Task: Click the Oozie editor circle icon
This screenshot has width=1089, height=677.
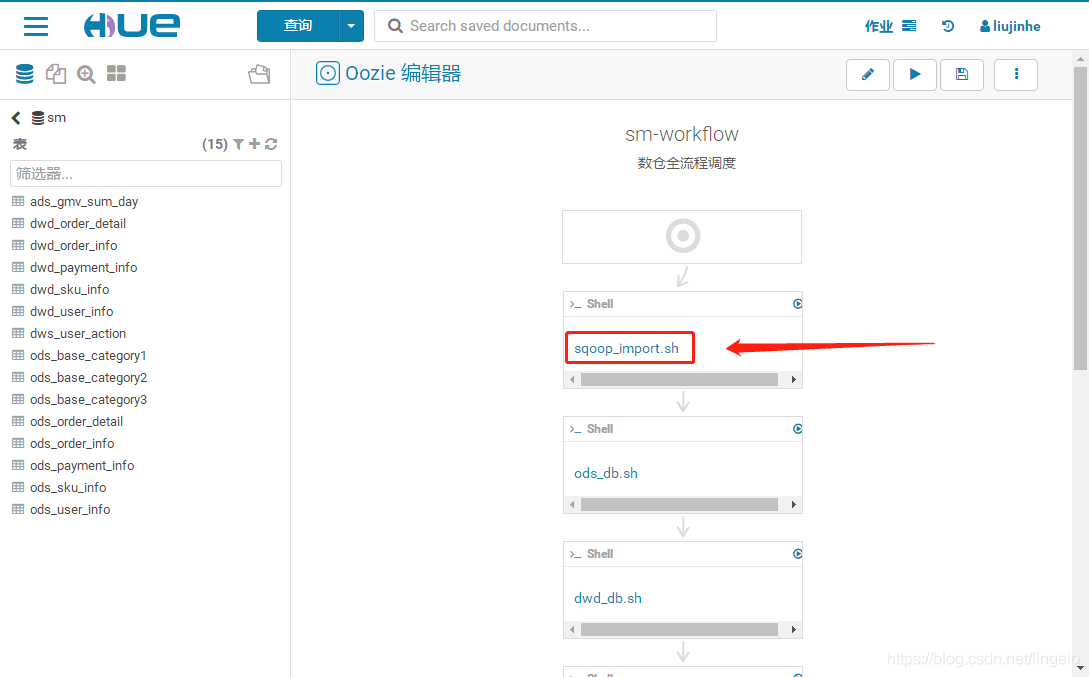Action: point(328,73)
